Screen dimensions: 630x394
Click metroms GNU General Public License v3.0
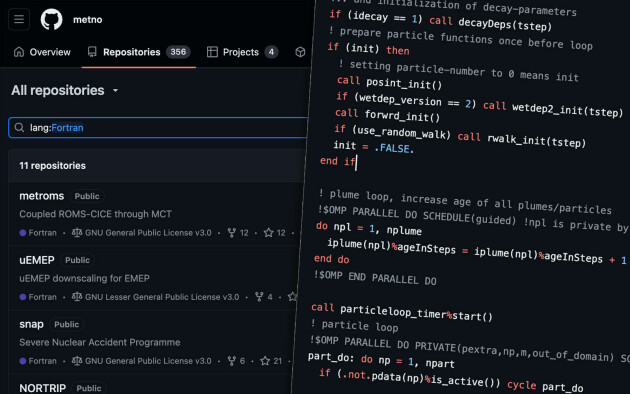tap(141, 233)
